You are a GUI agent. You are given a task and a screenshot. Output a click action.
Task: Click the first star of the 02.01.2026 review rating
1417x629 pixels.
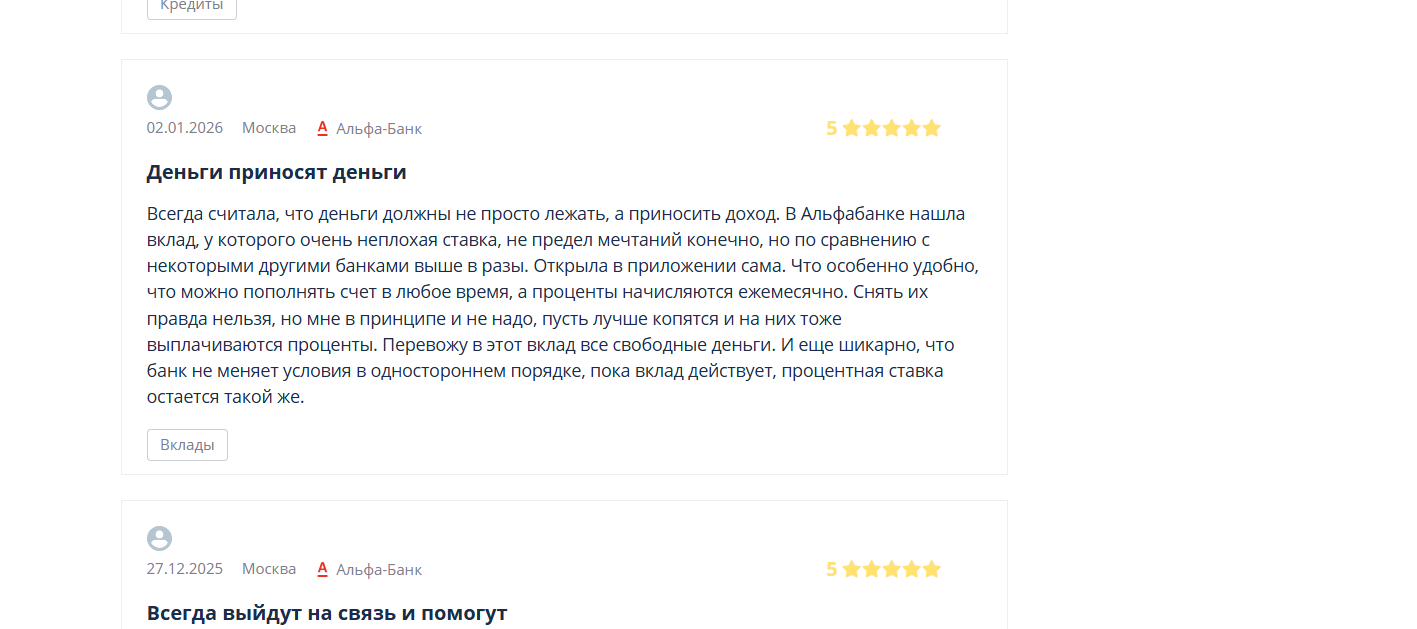[x=852, y=128]
